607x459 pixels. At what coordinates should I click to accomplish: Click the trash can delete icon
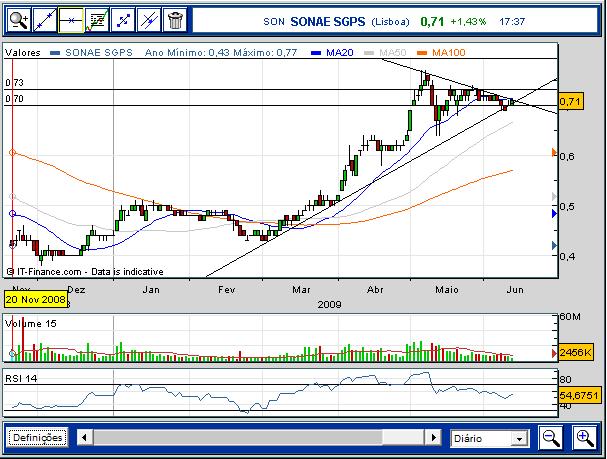[x=175, y=20]
